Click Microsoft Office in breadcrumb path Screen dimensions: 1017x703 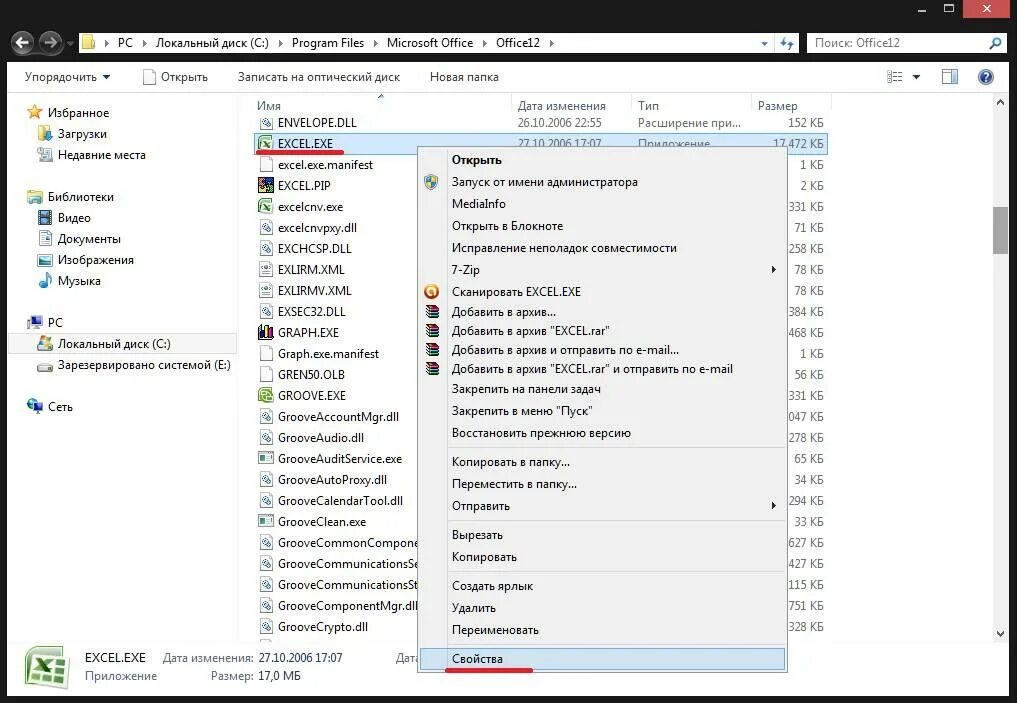(429, 43)
